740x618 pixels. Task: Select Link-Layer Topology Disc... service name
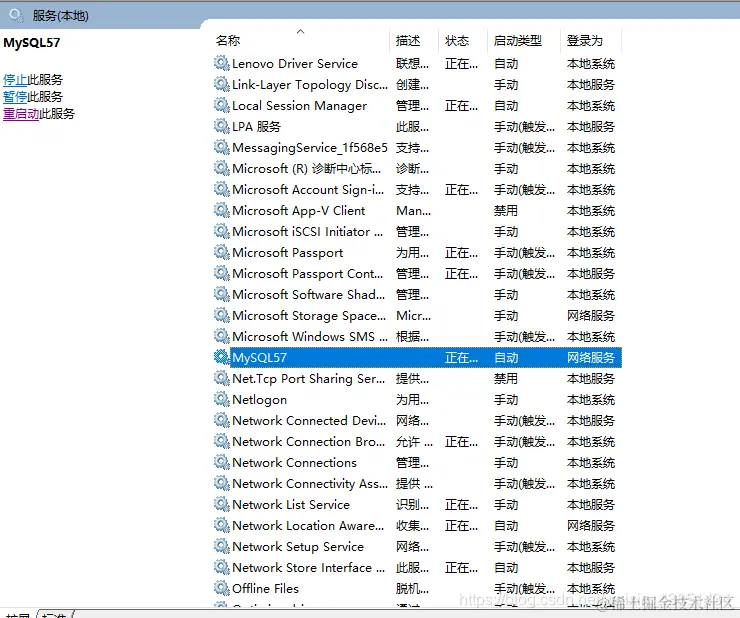point(310,85)
